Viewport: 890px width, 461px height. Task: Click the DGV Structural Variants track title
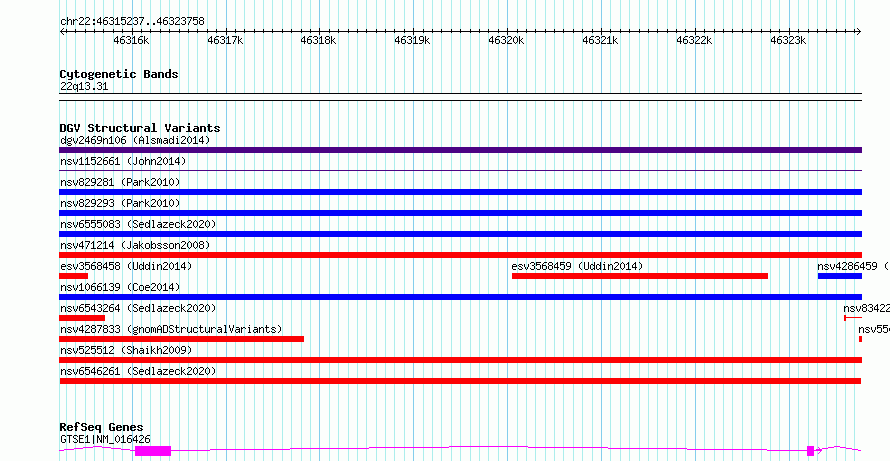pyautogui.click(x=140, y=128)
